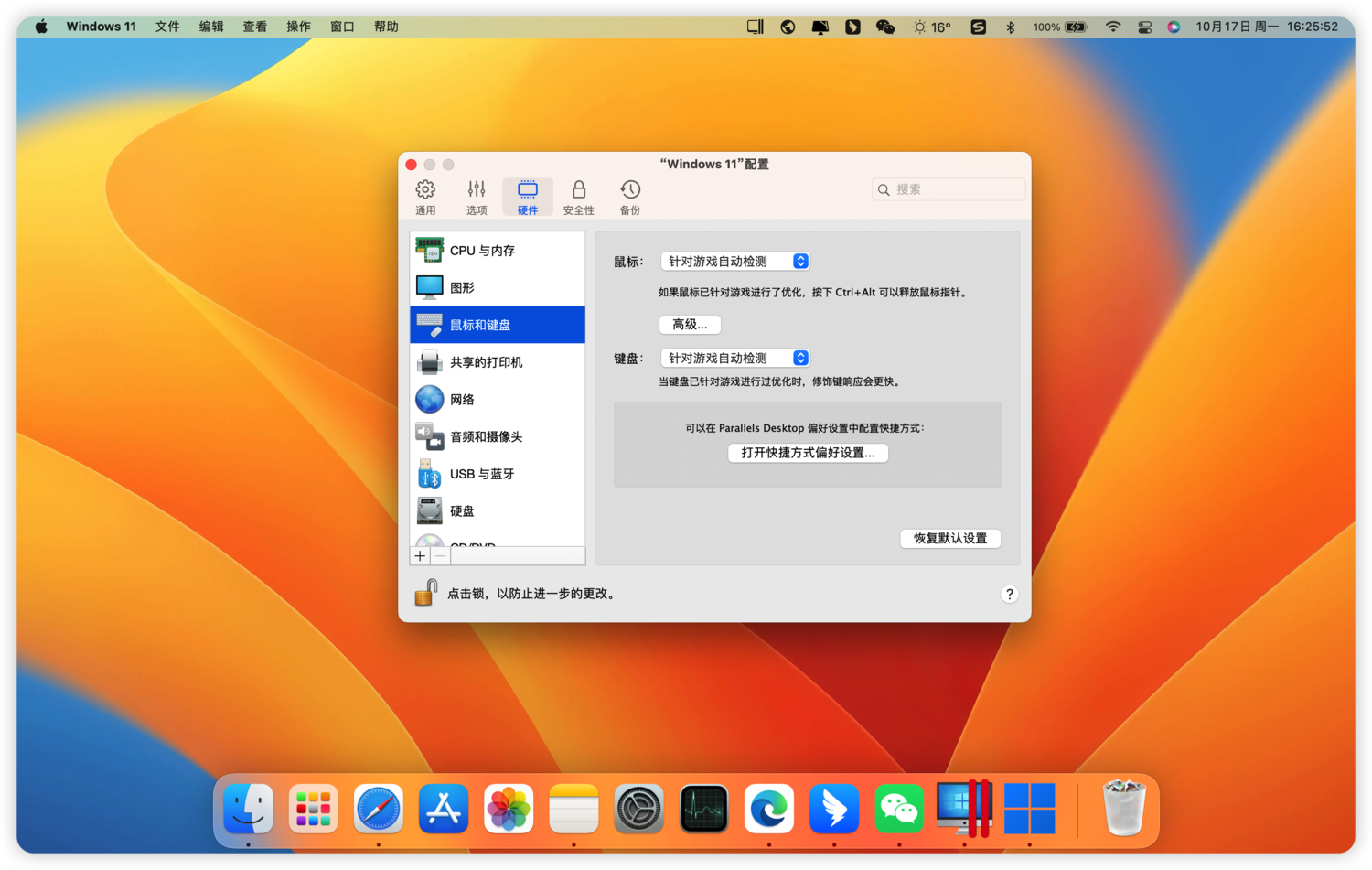Open Activity Monitor from the Dock
The height and width of the screenshot is (870, 1372).
coord(704,809)
